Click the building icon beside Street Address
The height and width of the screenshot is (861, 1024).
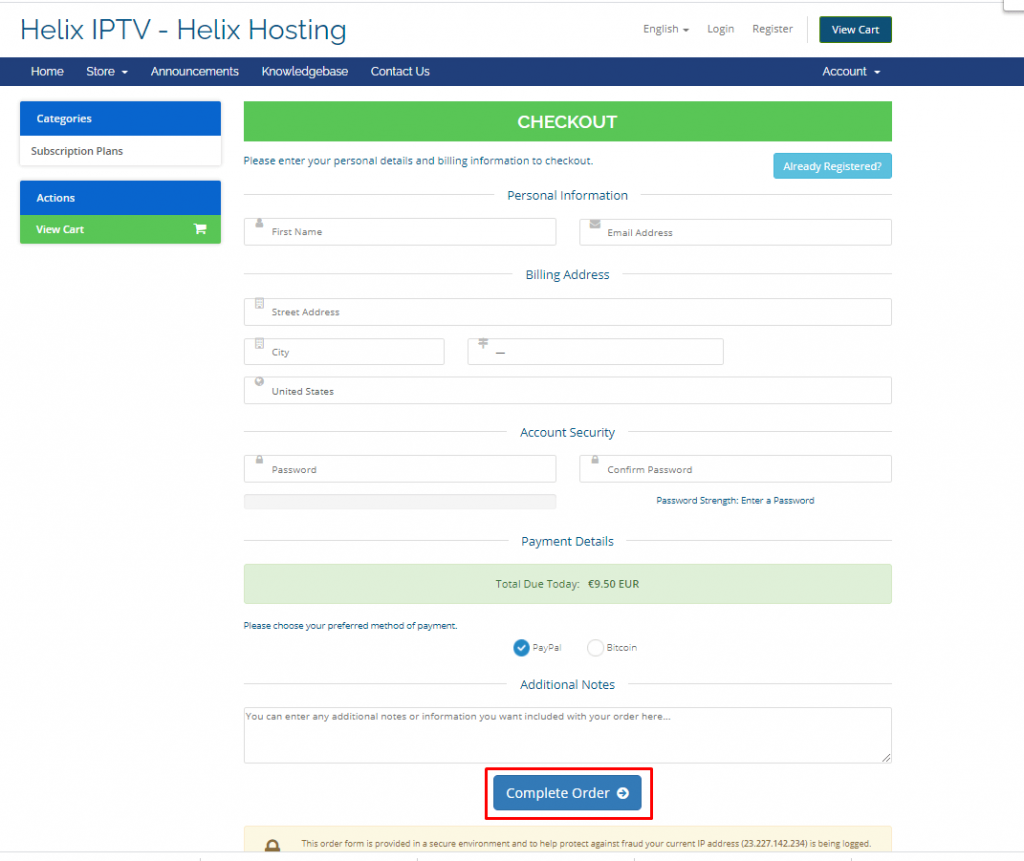[x=259, y=303]
